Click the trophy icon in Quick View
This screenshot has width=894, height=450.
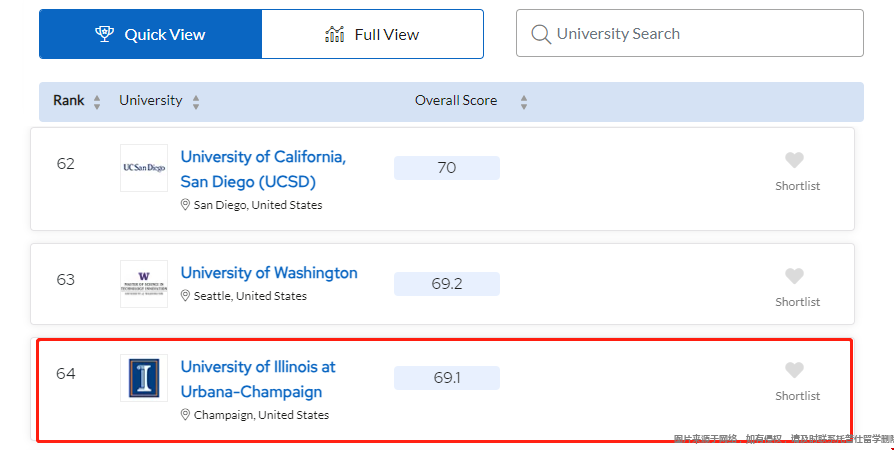[104, 34]
